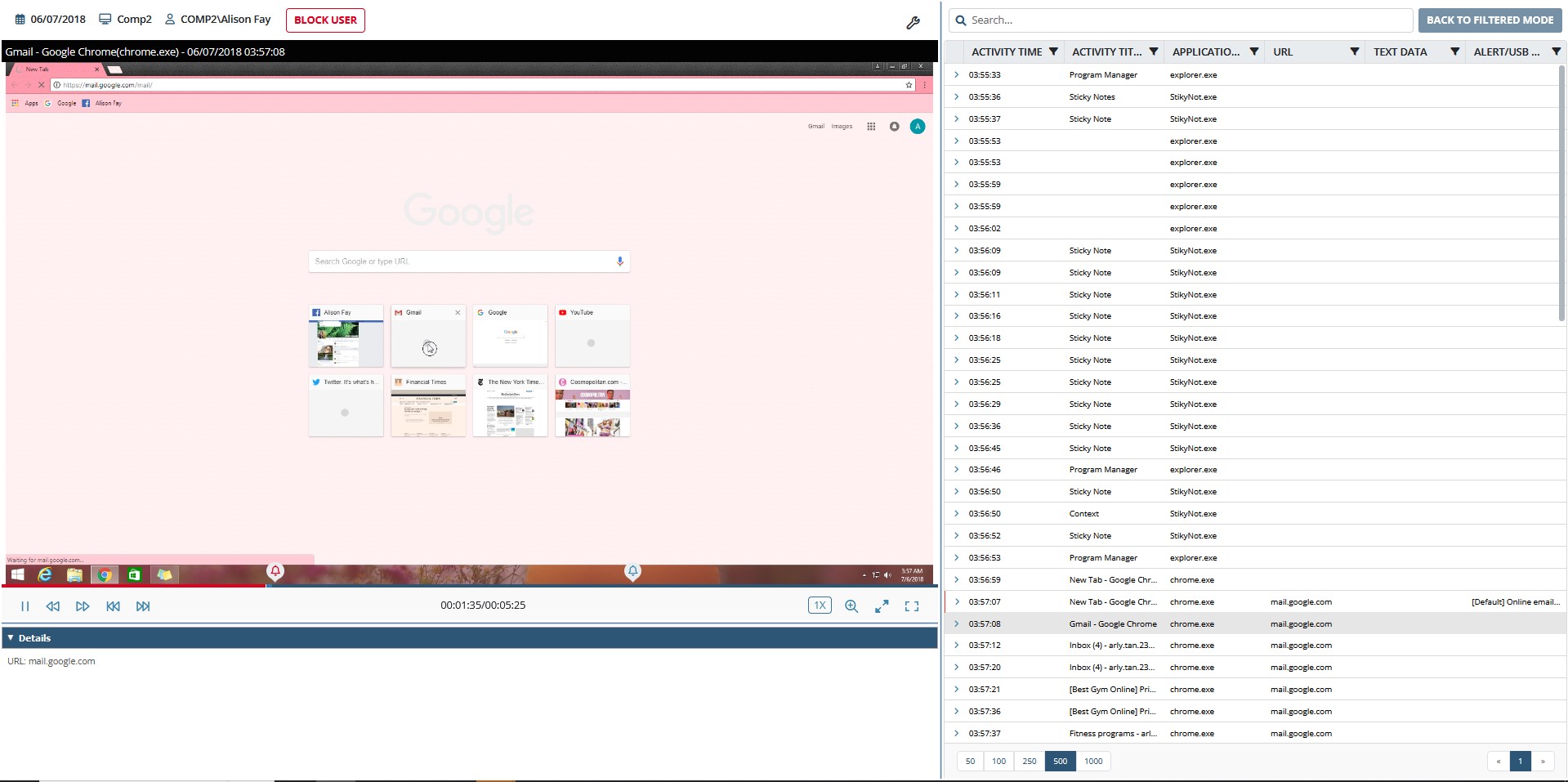Open YouTube tile in recorded browser
This screenshot has width=1568, height=782.
592,336
